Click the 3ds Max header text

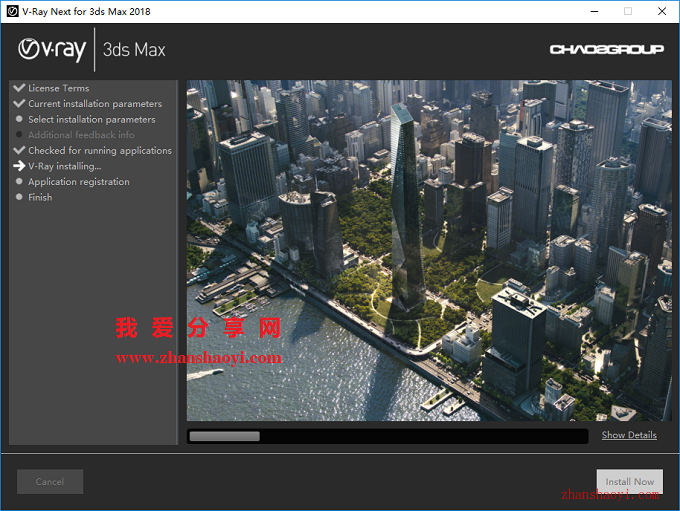coord(134,50)
